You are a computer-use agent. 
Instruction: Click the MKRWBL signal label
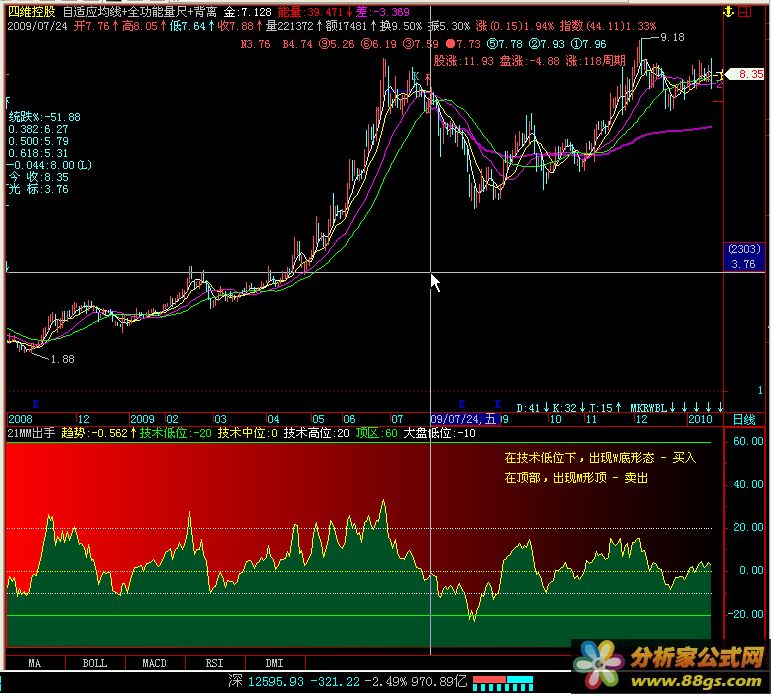coord(648,408)
